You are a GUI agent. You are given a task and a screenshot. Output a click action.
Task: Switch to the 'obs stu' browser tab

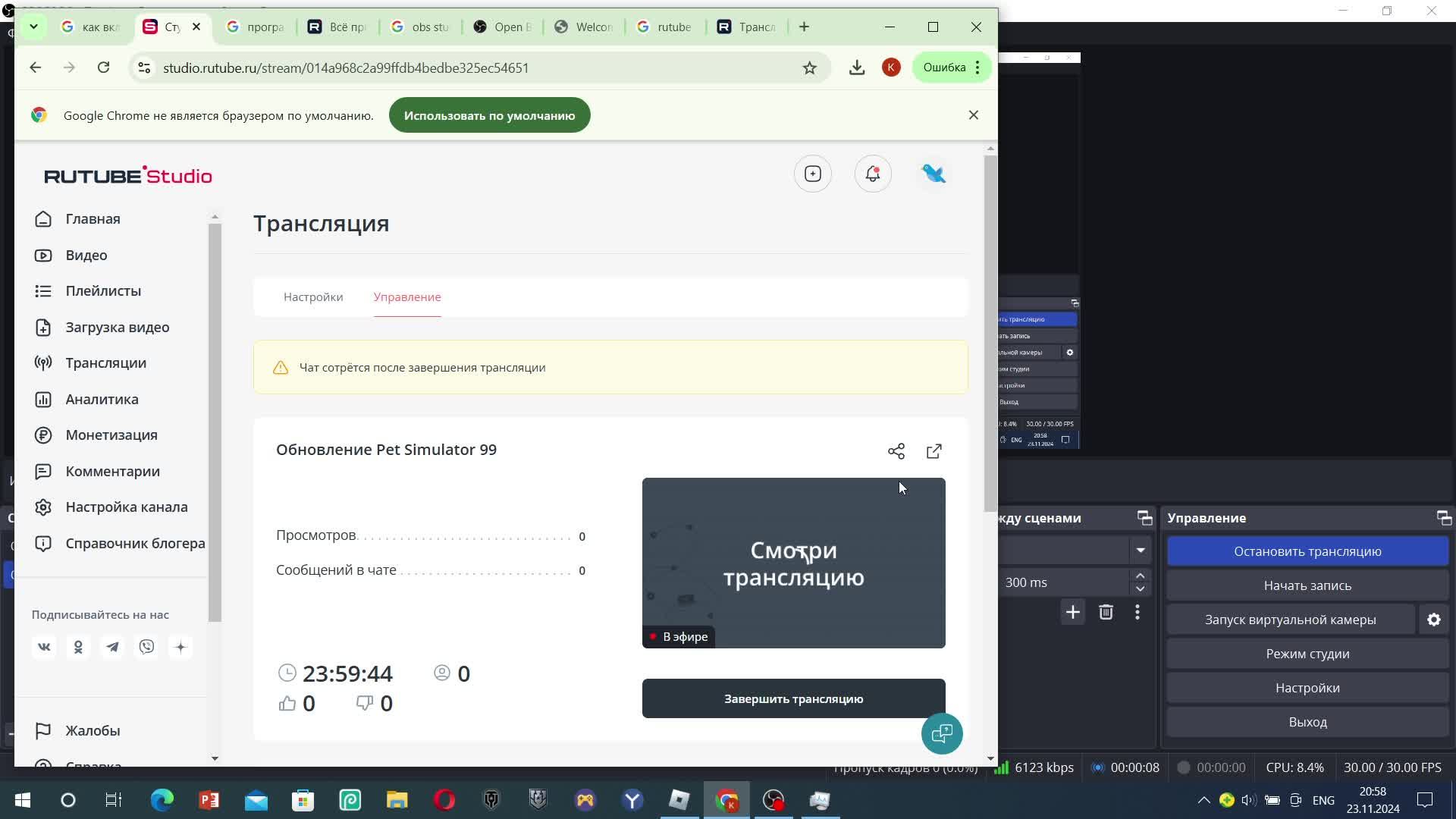(x=421, y=27)
